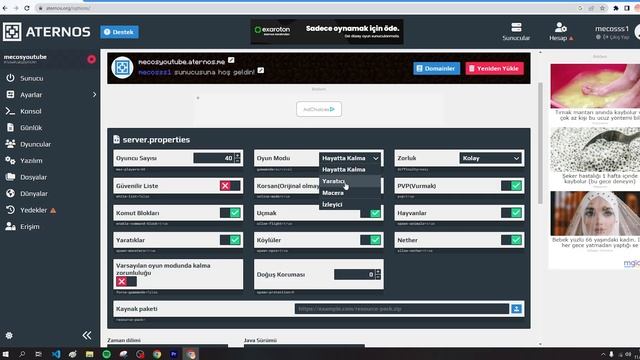The image size is (640, 360).
Task: Toggle the Yaratıklar switch
Action: click(230, 240)
